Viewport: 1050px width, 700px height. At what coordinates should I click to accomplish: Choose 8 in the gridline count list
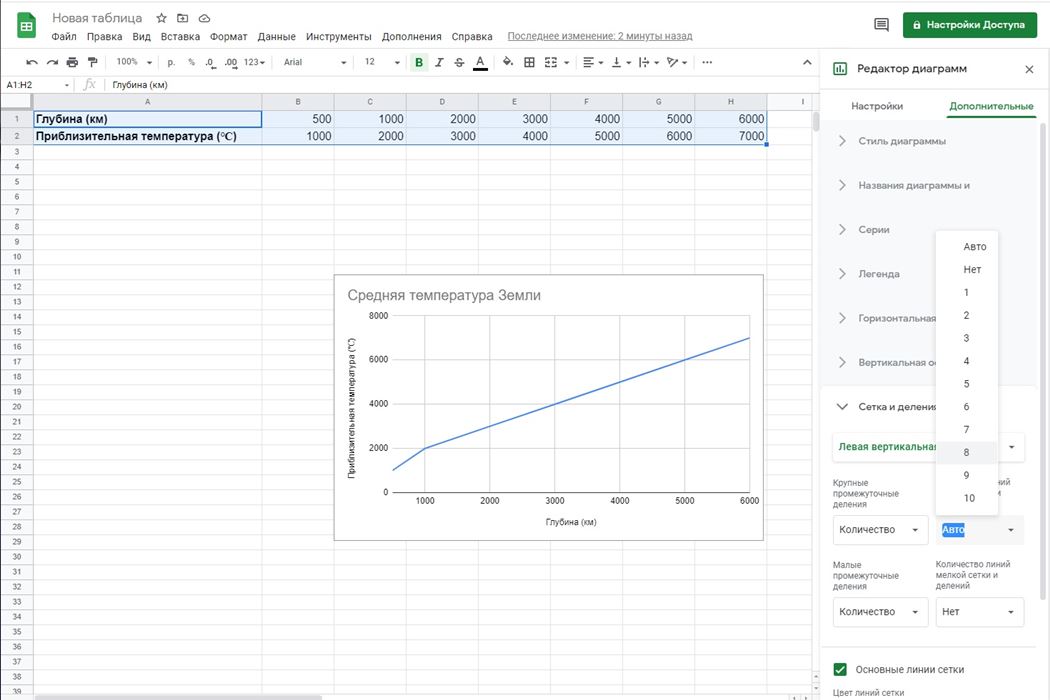click(967, 452)
